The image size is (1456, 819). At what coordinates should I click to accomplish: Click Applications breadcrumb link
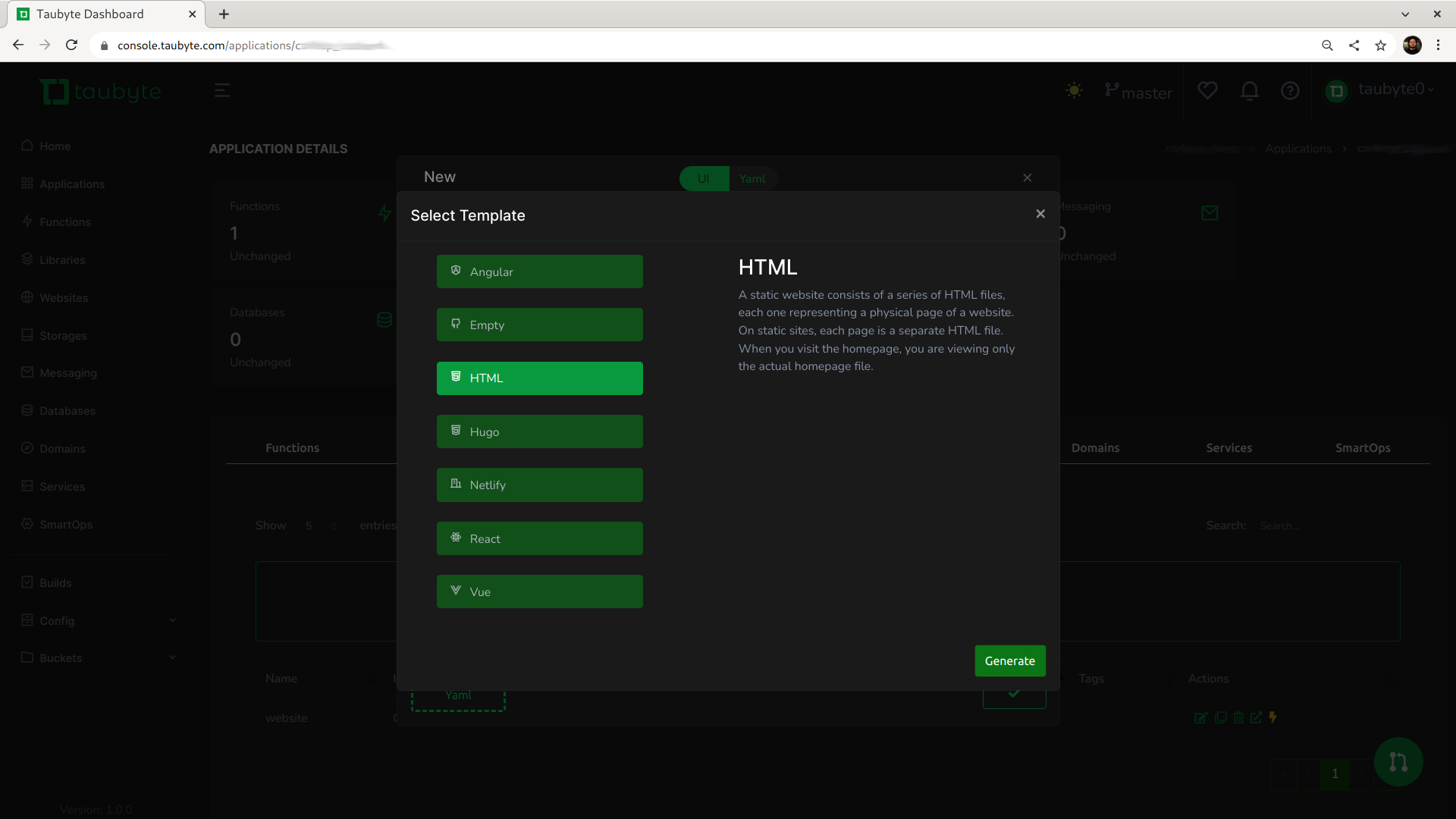tap(1298, 149)
